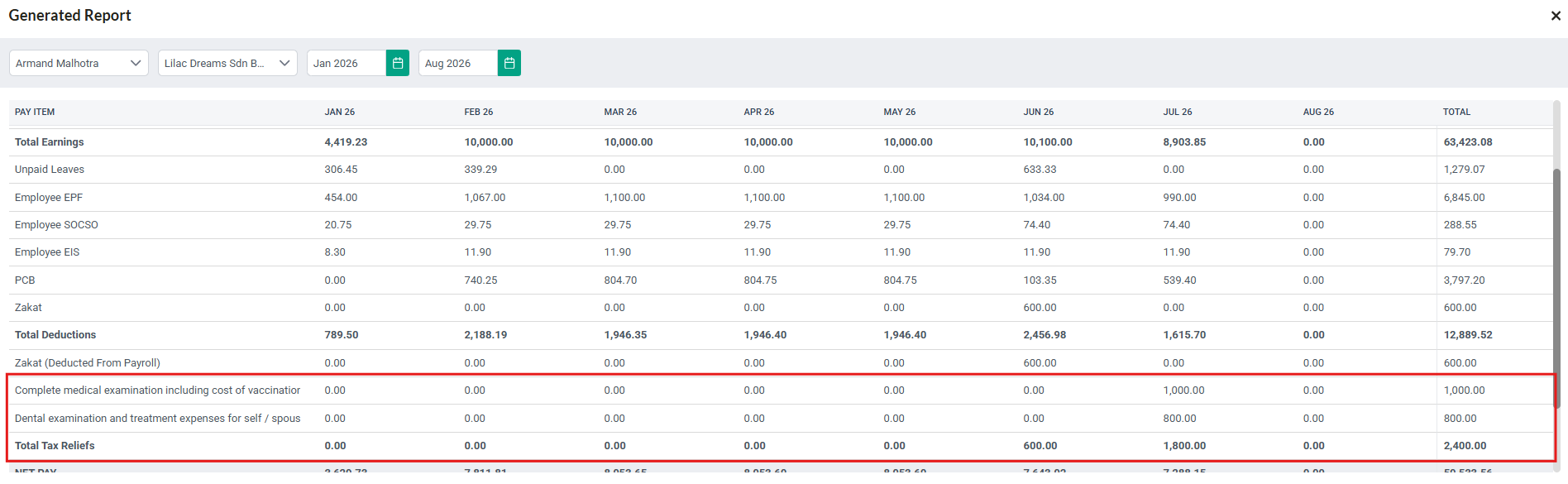Select the Employee SOCSO row label
The image size is (1568, 484).
(x=56, y=225)
